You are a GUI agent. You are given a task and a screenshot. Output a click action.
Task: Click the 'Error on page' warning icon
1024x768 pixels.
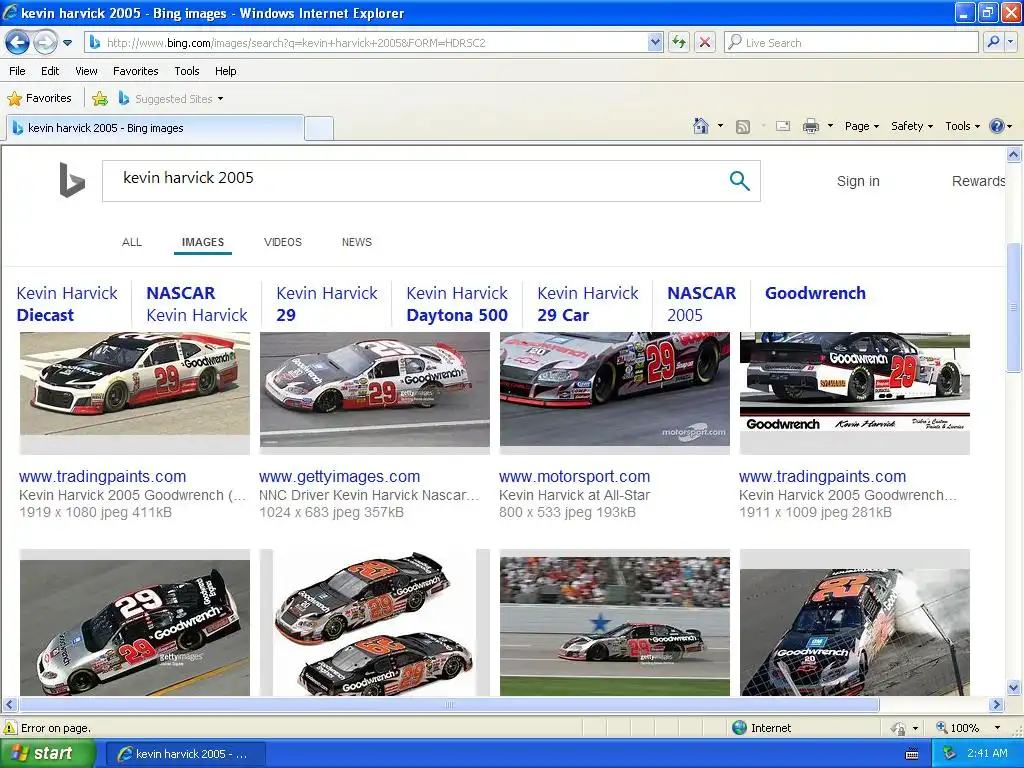(10, 728)
